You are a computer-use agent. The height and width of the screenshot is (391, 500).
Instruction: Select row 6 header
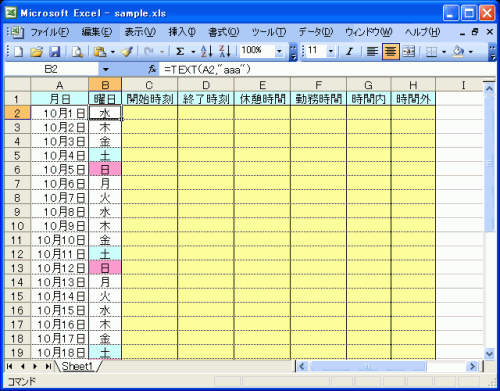coord(17,169)
